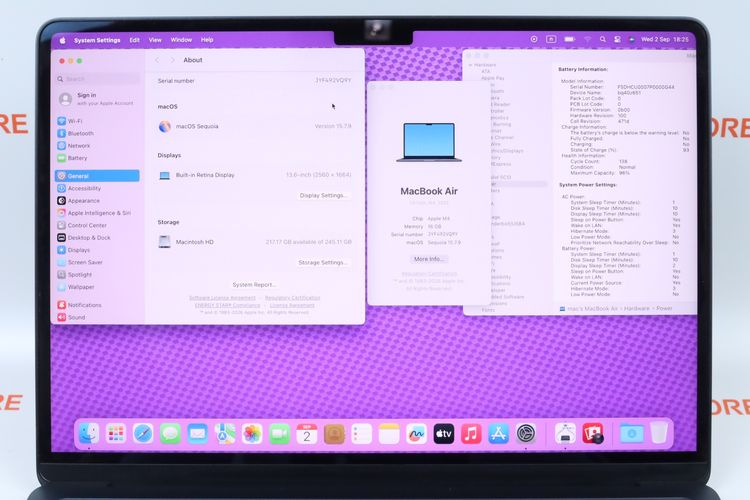Open Launchpad from the Dock

coord(116,433)
